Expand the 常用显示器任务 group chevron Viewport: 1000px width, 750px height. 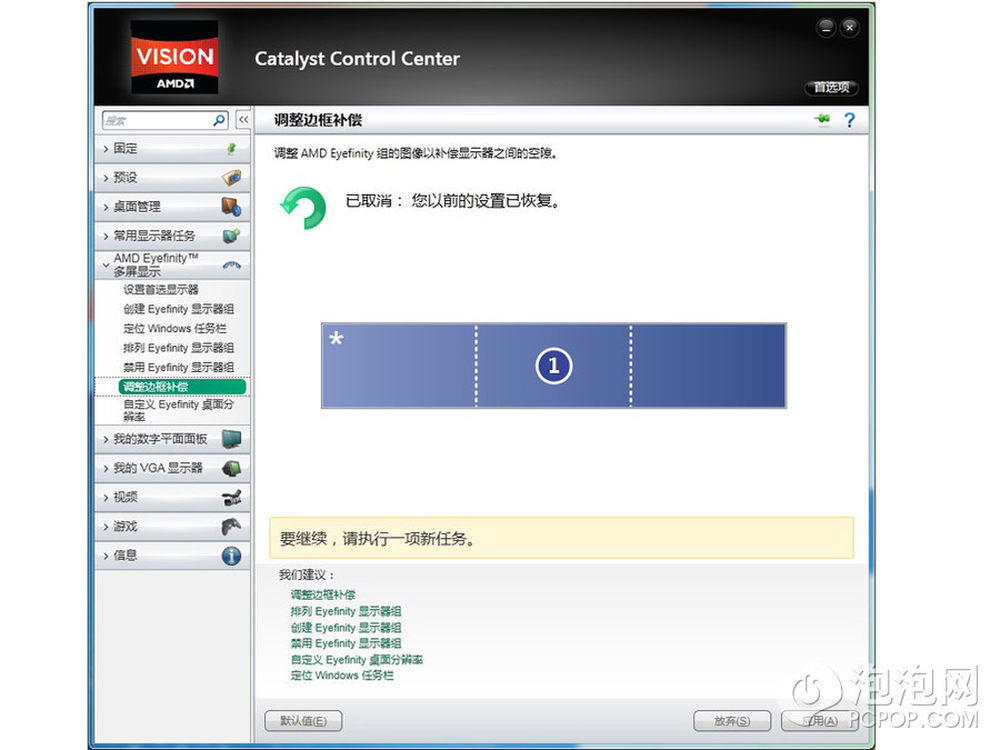click(x=106, y=237)
